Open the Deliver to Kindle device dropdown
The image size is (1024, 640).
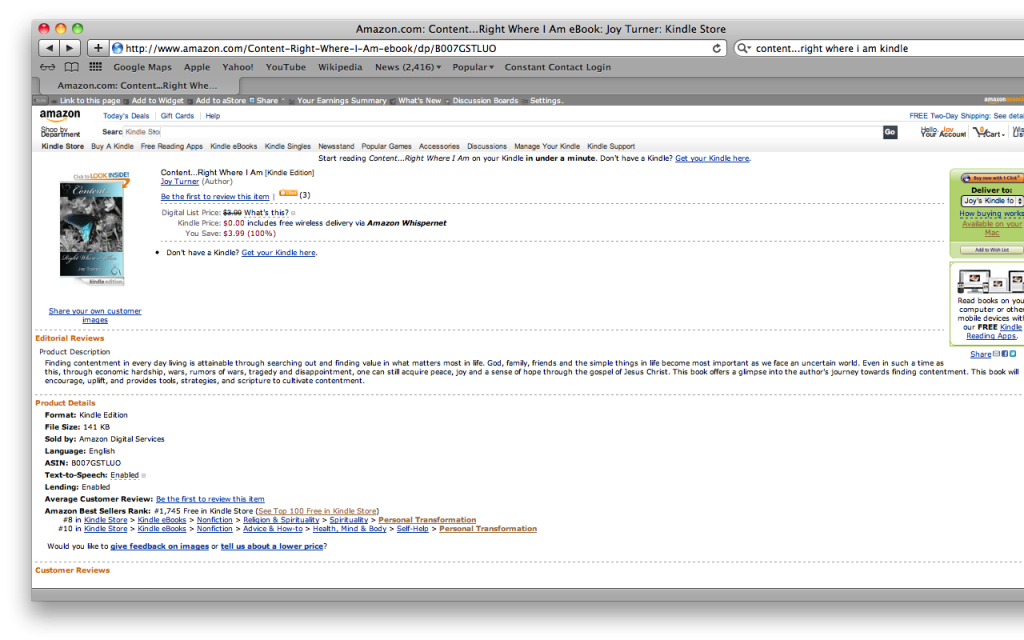click(992, 201)
